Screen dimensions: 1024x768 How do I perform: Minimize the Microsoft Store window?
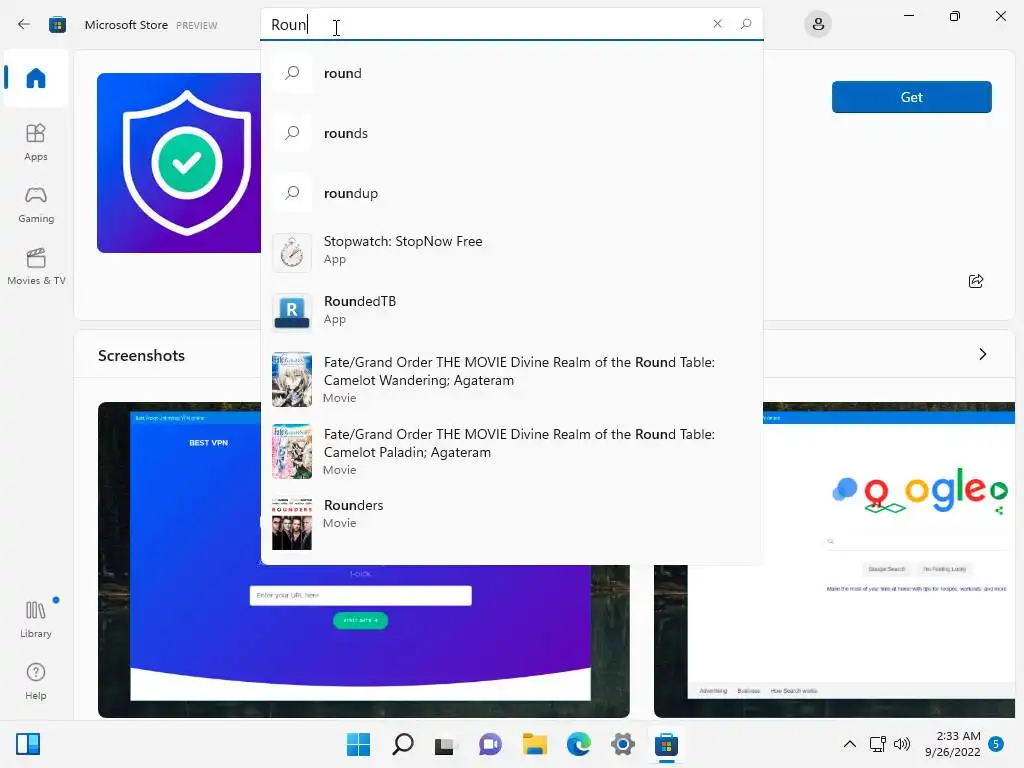point(908,16)
